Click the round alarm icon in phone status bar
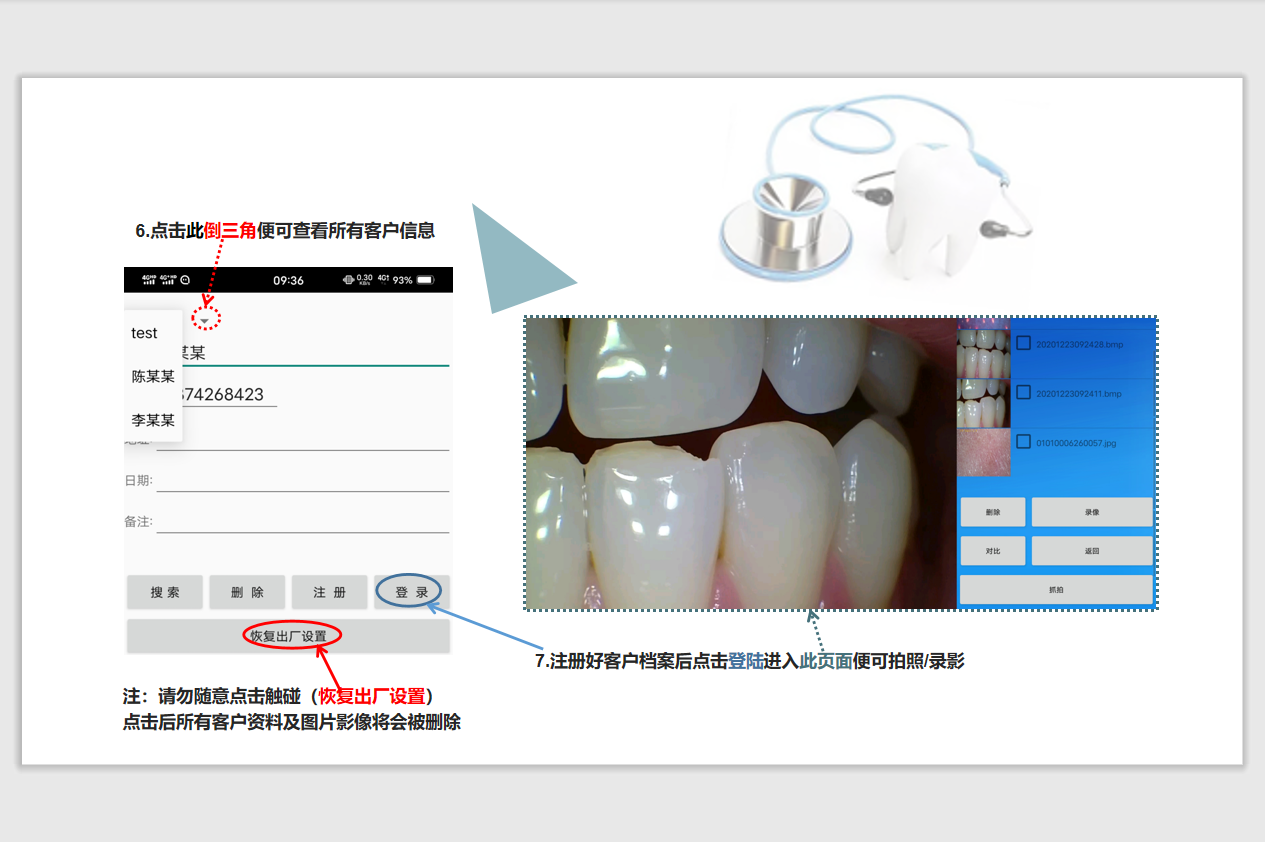The width and height of the screenshot is (1265, 842). coord(185,280)
